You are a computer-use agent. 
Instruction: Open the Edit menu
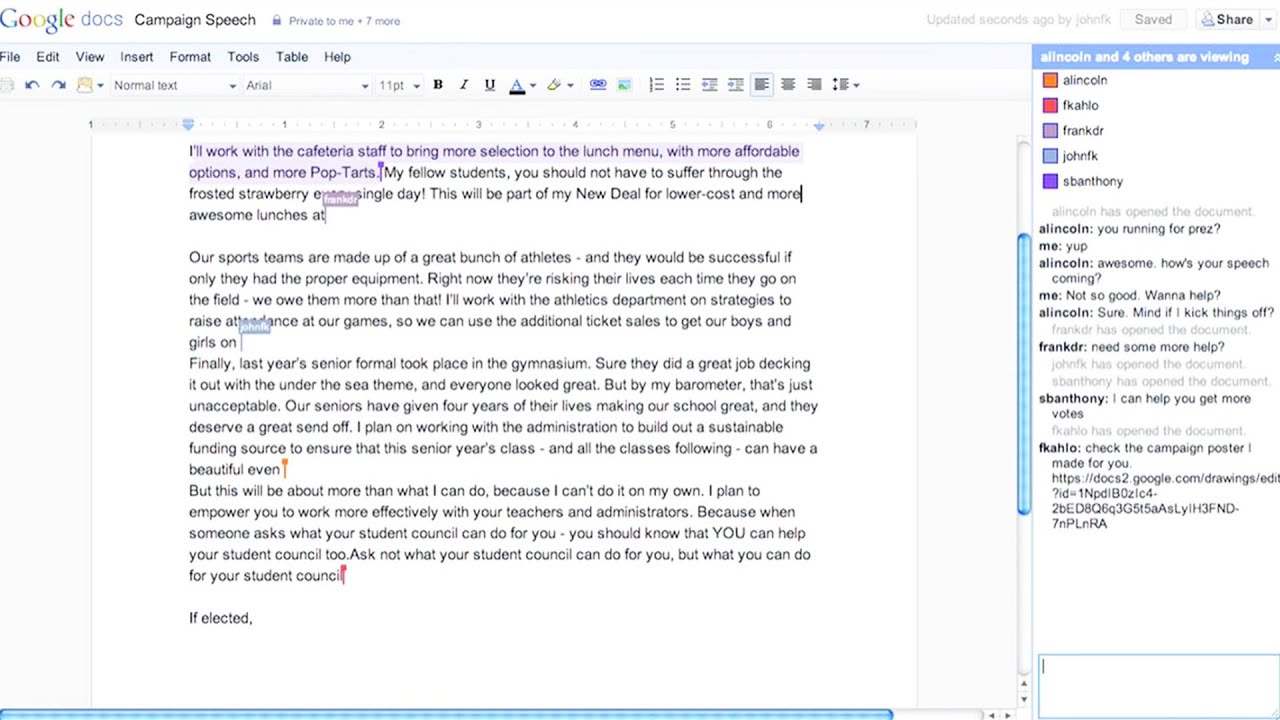[x=47, y=57]
